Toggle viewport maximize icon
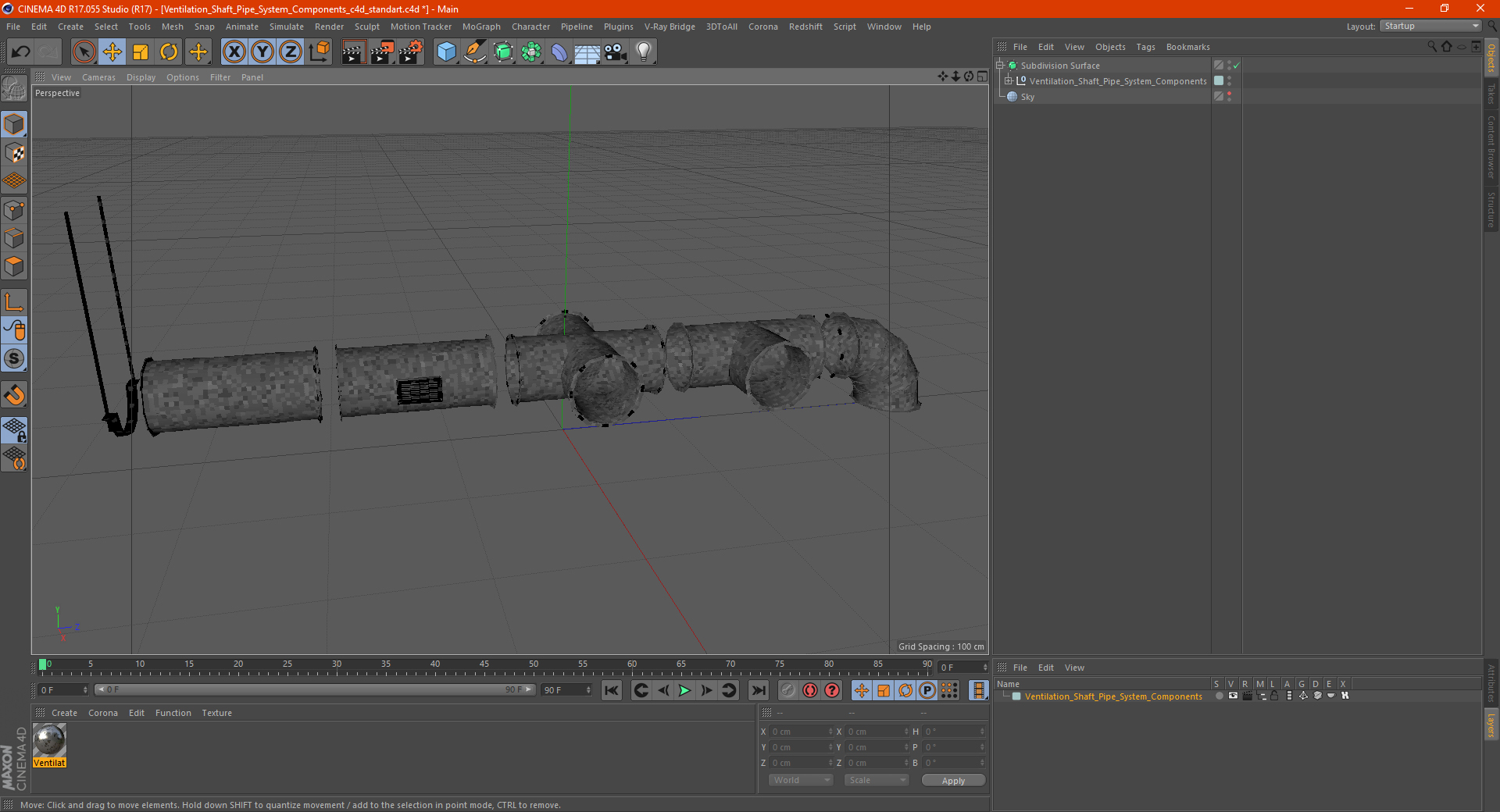 click(x=982, y=77)
